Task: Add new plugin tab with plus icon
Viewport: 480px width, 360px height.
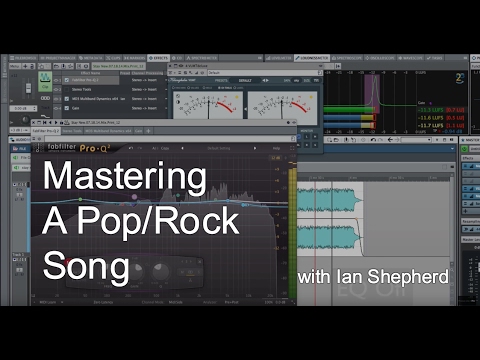Action: 148,131
